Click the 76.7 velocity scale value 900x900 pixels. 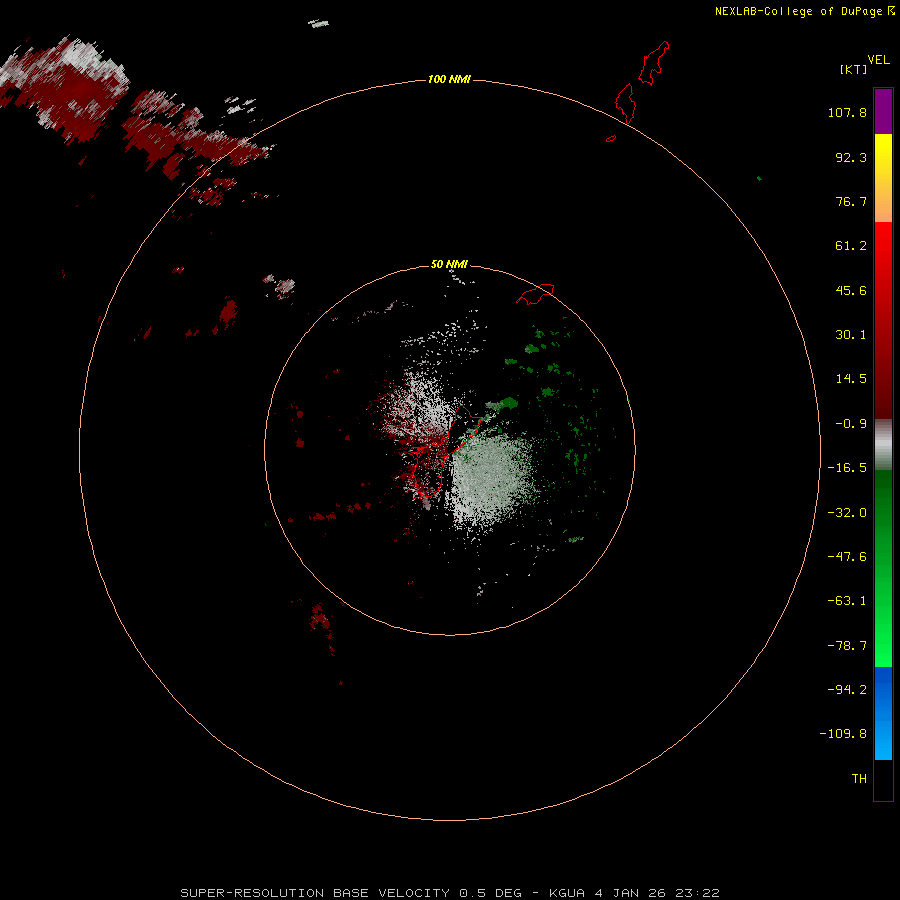click(851, 201)
